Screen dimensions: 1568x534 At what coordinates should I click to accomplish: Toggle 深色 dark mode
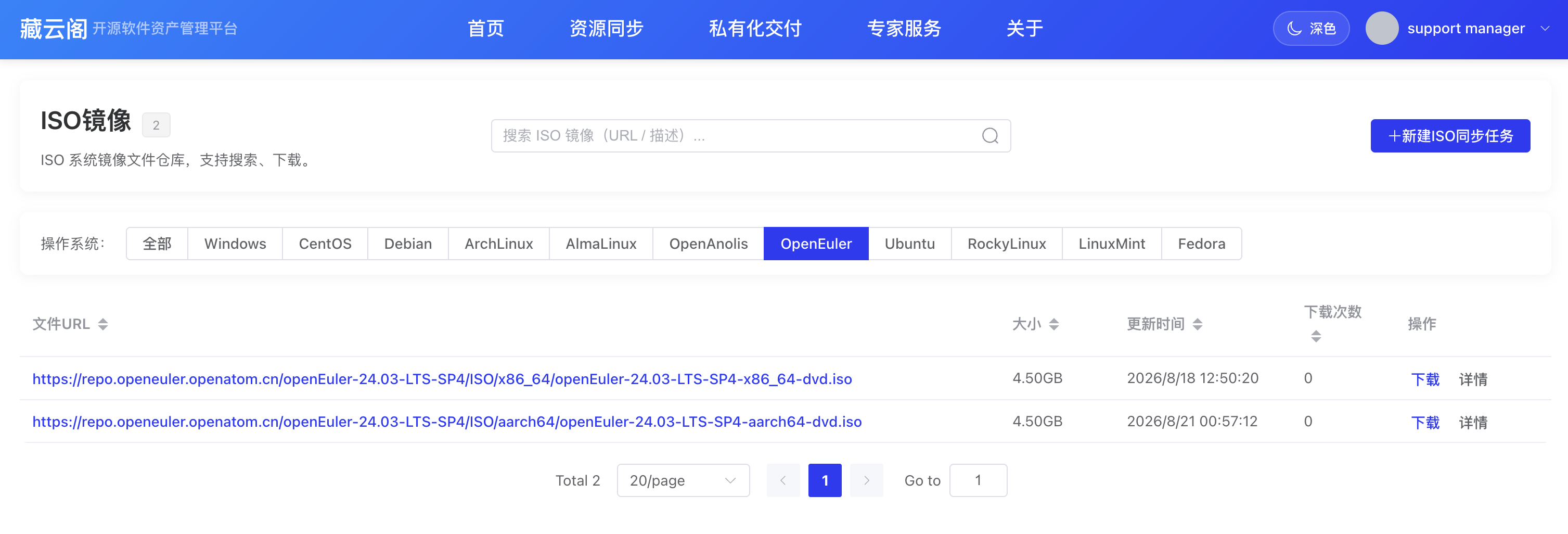coord(1311,29)
